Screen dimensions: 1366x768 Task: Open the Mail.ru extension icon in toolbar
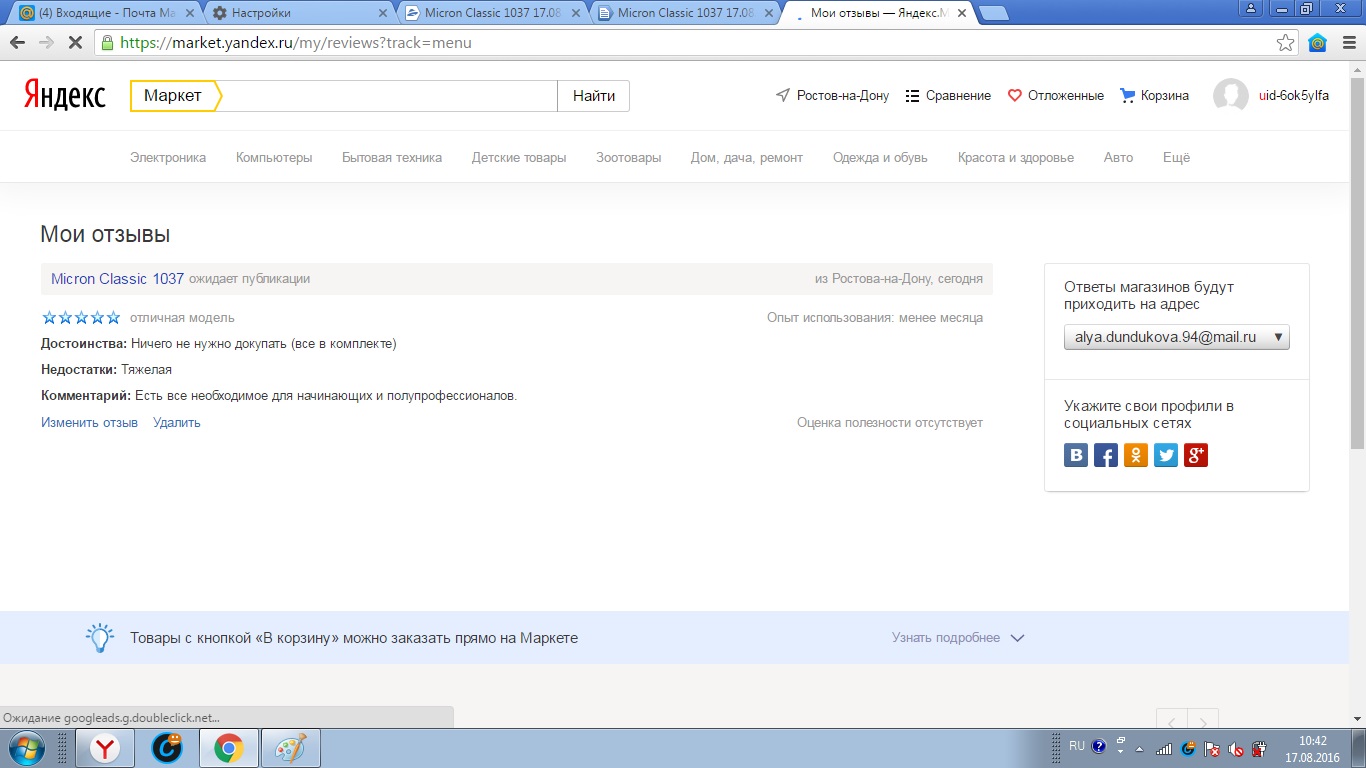(1318, 43)
